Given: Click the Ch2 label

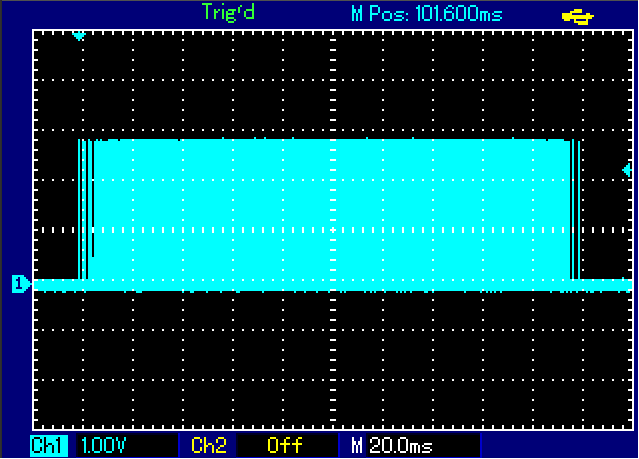Looking at the screenshot, I should (x=209, y=446).
